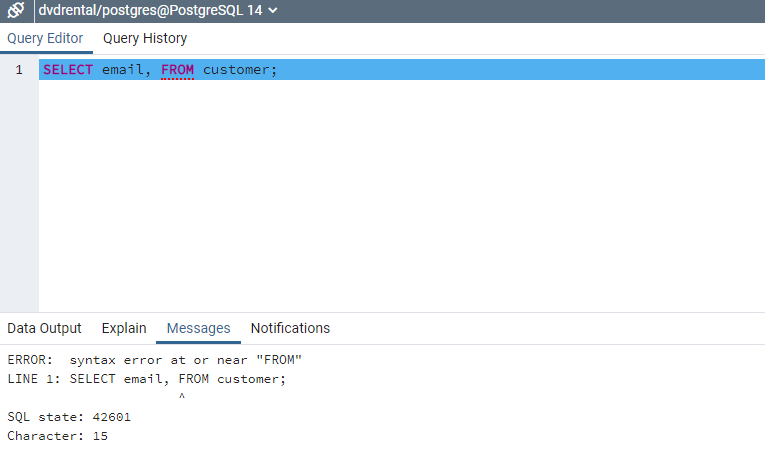Open the dvdrental/postgres@PostgreSQL 14 connection selector

pos(150,11)
